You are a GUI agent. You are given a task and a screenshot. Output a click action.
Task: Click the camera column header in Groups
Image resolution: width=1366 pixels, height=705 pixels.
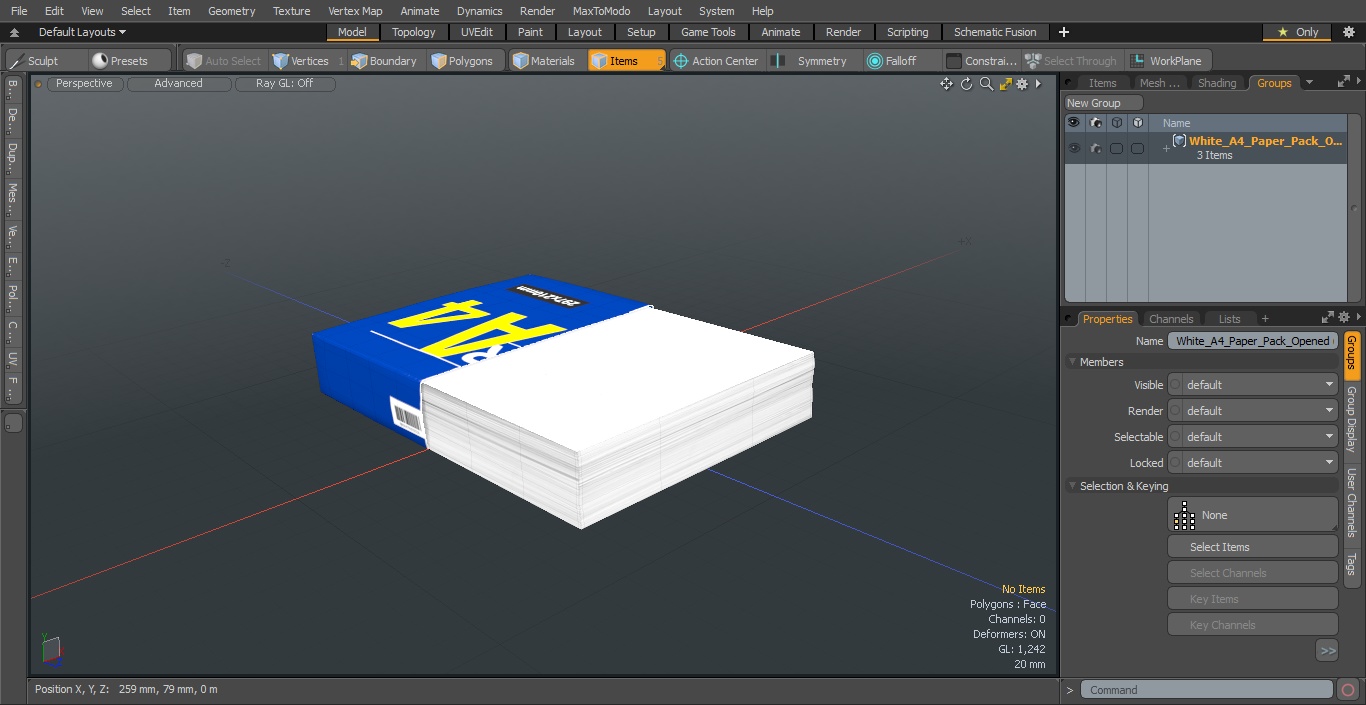(1096, 123)
